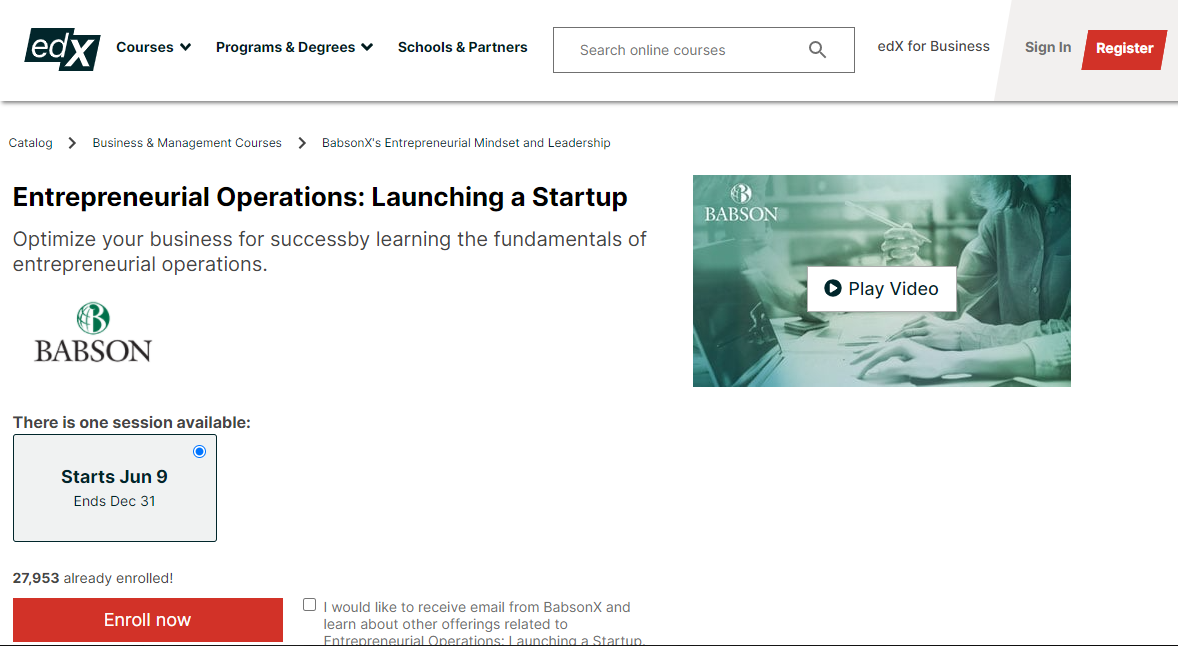Click the chevron after Business & Management Courses
This screenshot has width=1178, height=646.
[x=302, y=142]
